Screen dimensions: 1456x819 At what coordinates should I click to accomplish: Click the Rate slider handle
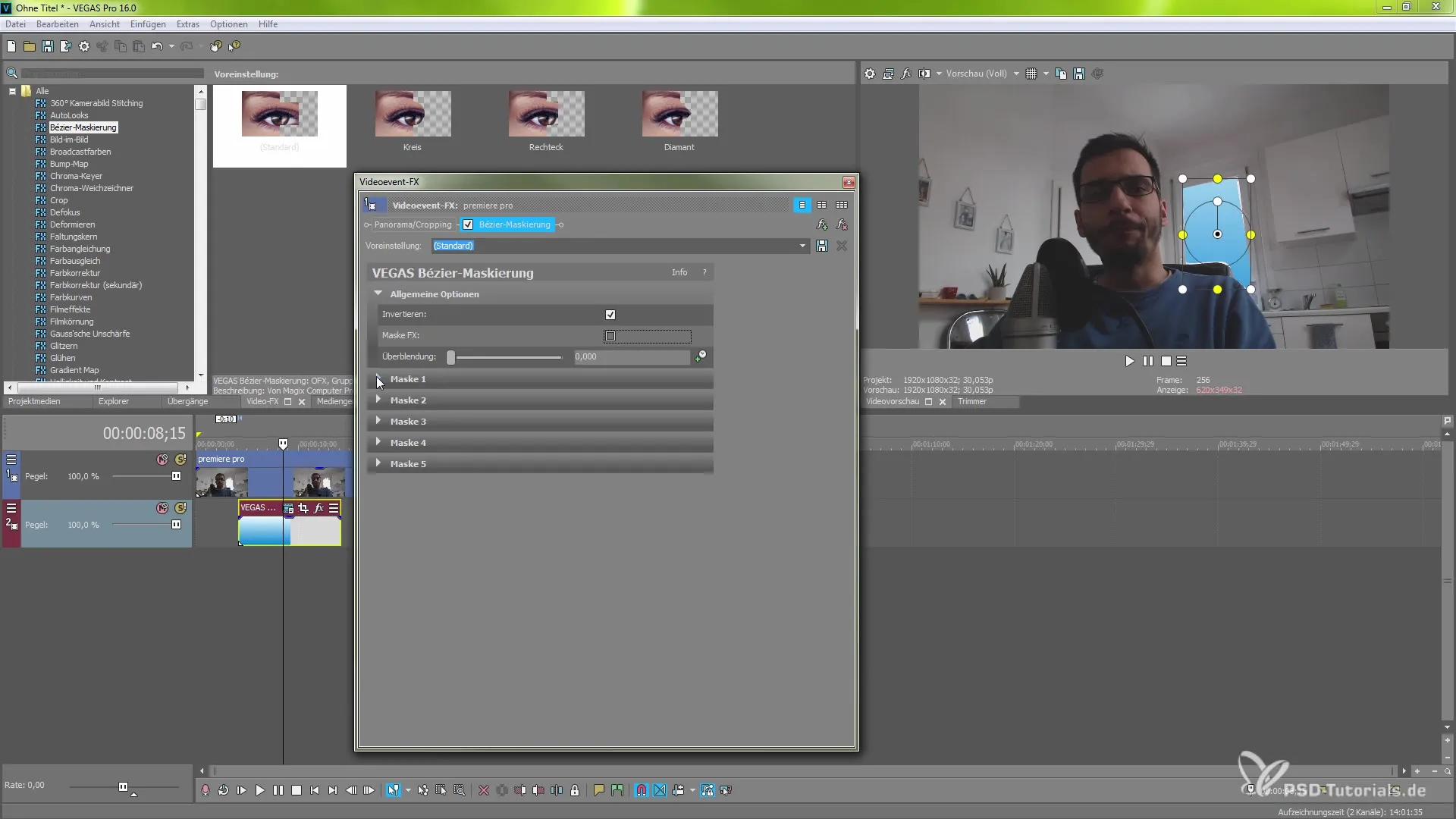point(123,787)
